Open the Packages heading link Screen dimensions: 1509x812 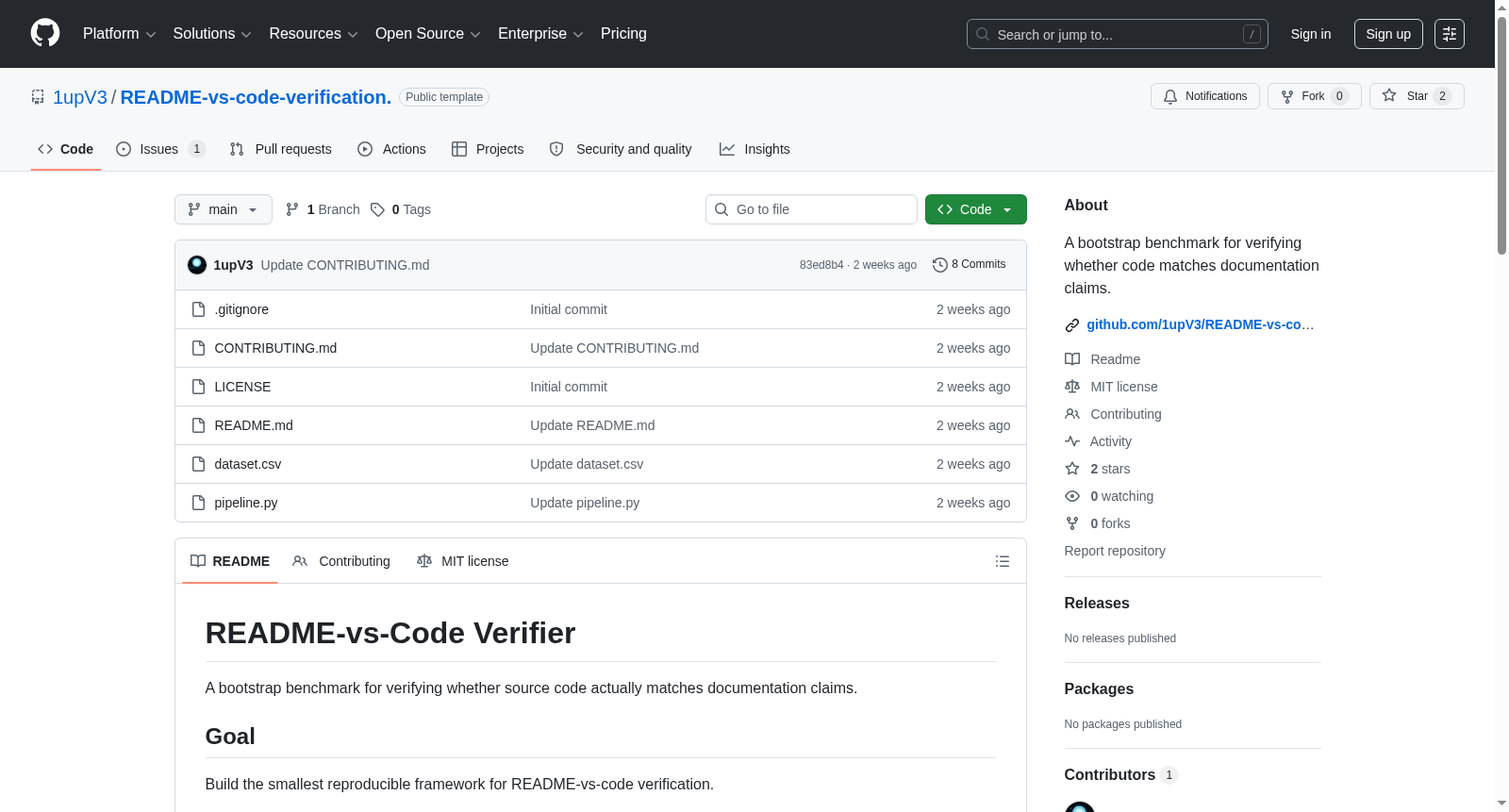1099,688
